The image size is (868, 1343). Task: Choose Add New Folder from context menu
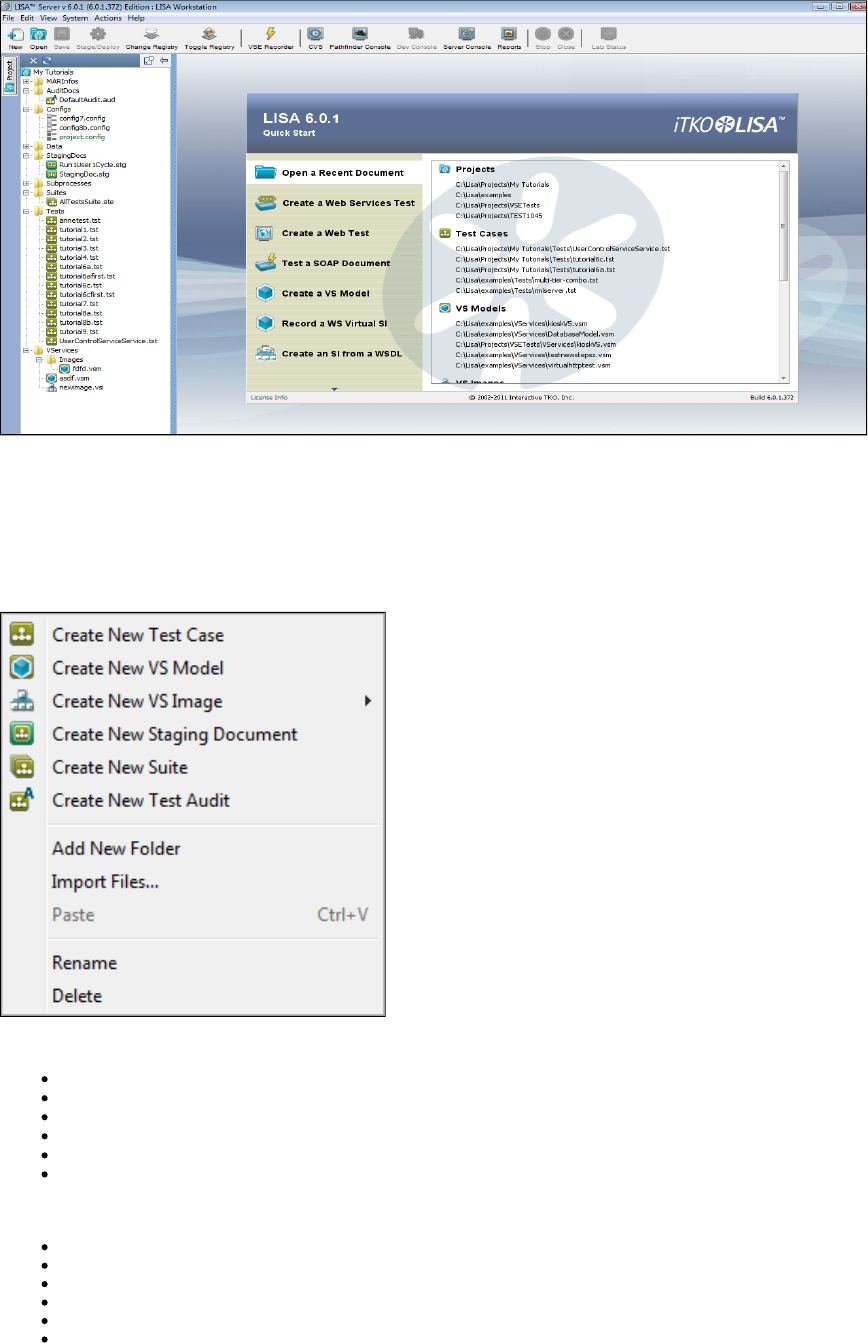click(116, 848)
